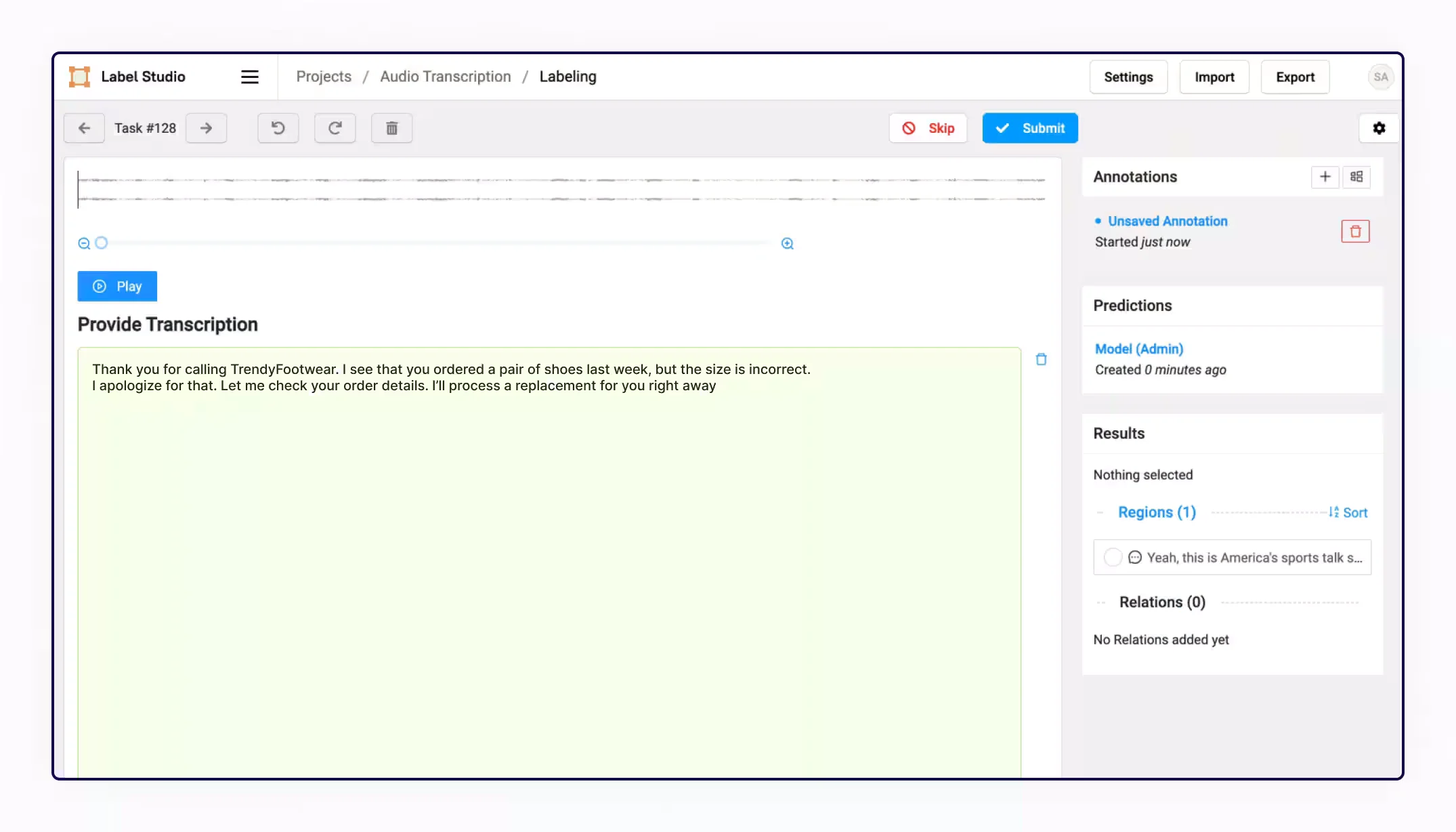
Task: Go to the previous task arrow
Action: coord(84,128)
